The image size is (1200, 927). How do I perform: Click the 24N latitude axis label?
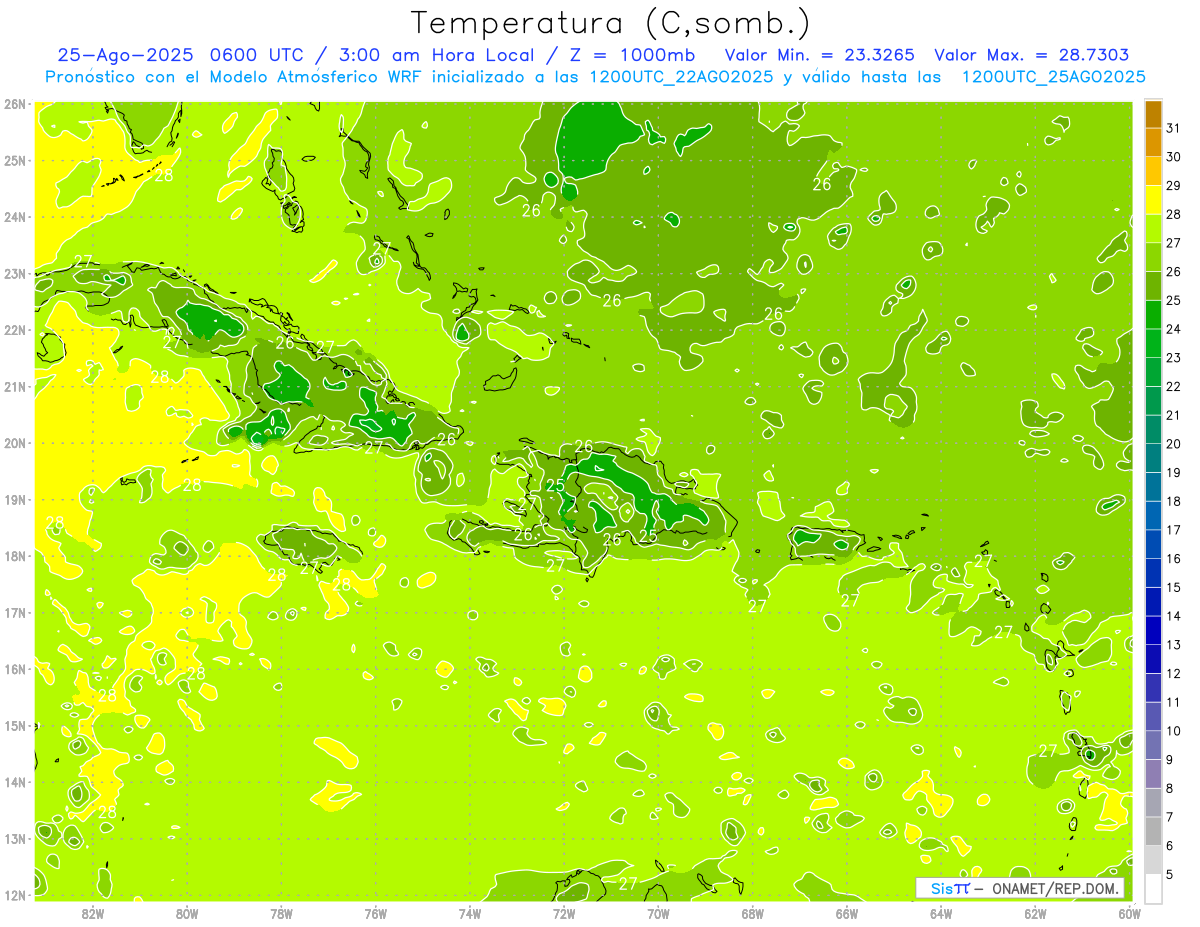[15, 217]
